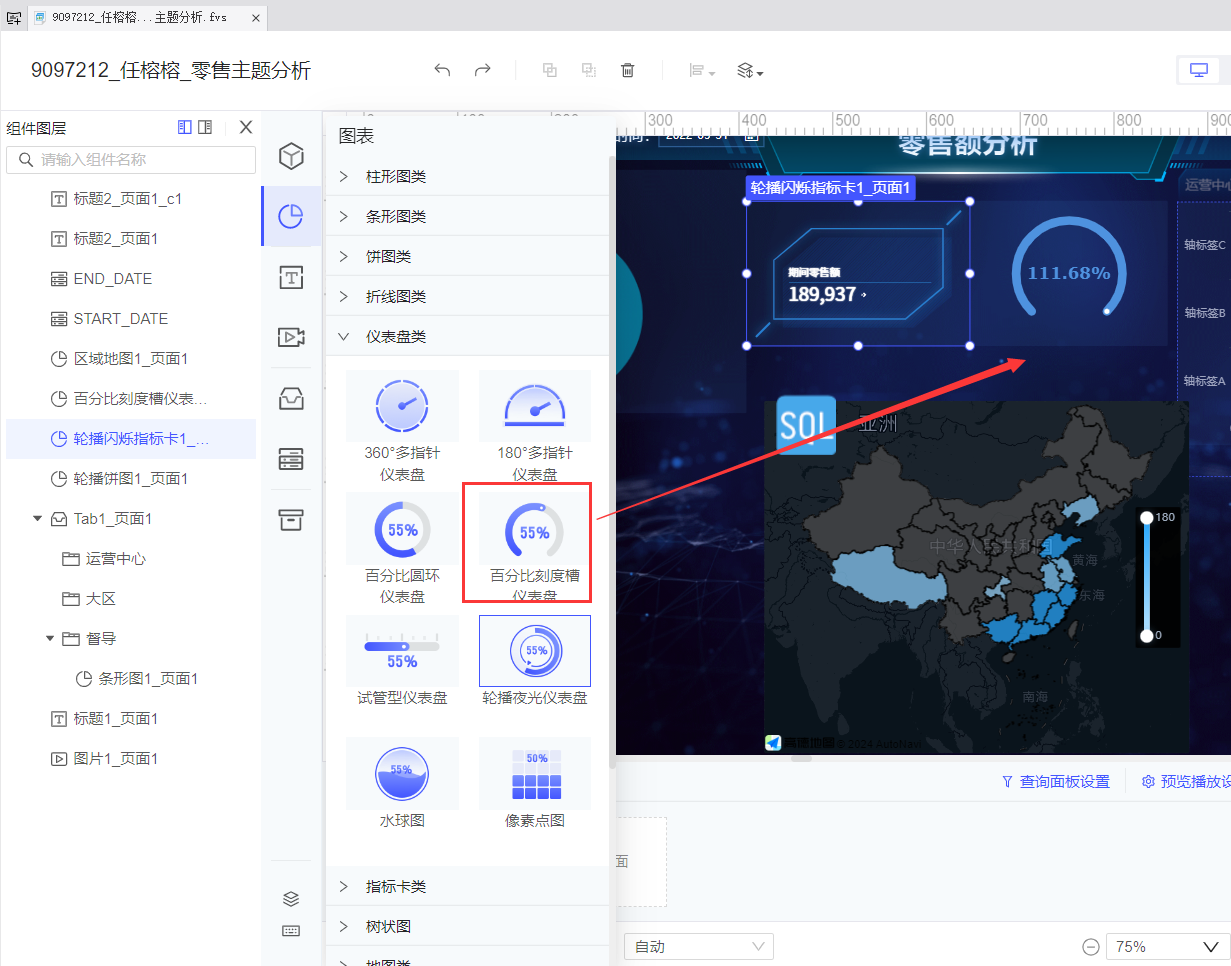Viewport: 1231px width, 966px height.
Task: Click the zoom out minus button
Action: pyautogui.click(x=1091, y=946)
